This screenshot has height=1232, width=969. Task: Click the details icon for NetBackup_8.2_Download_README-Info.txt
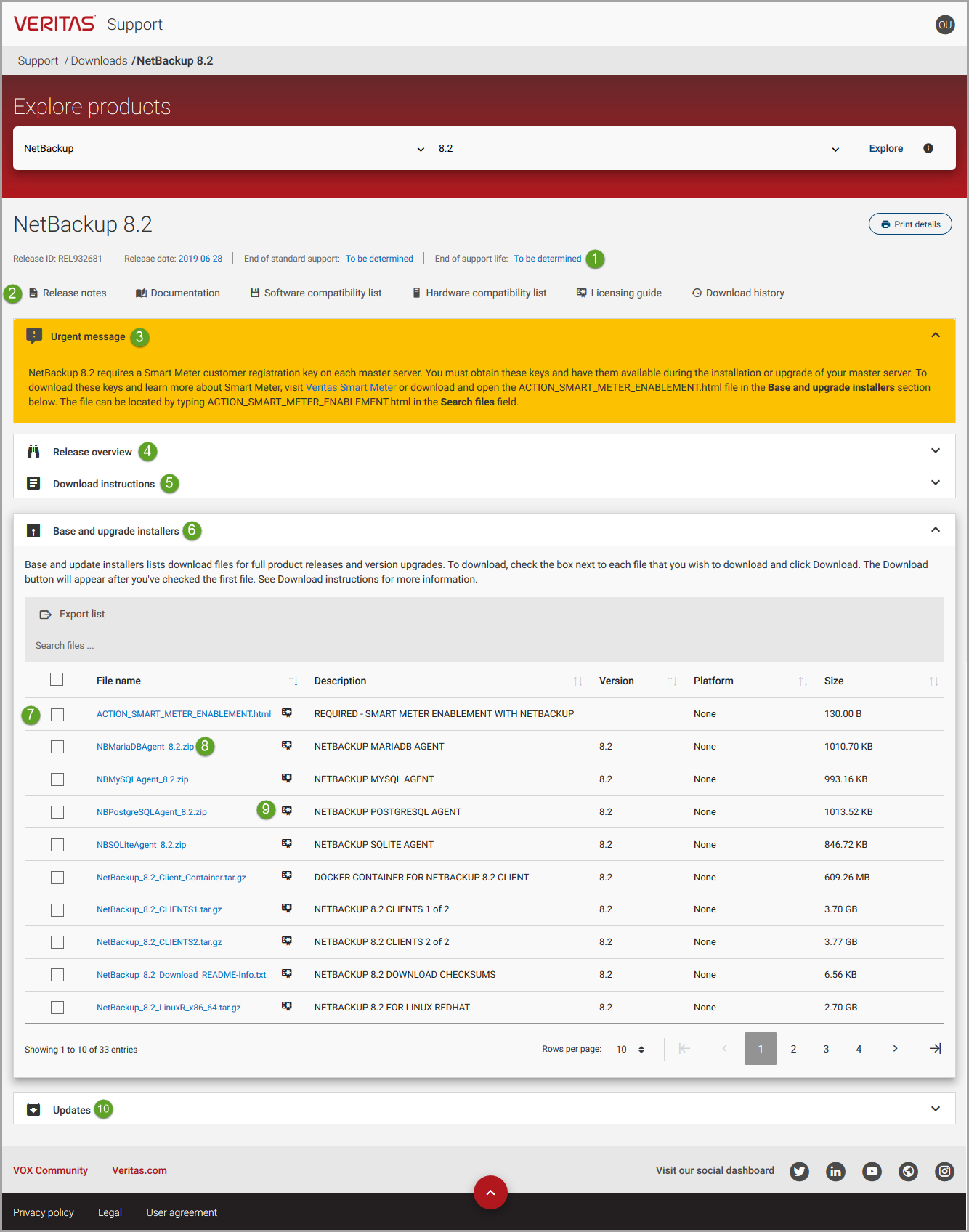point(287,973)
